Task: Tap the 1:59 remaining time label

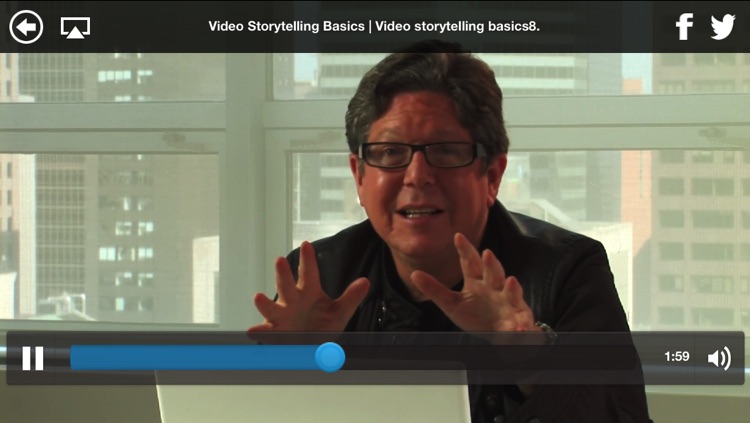Action: 676,356
